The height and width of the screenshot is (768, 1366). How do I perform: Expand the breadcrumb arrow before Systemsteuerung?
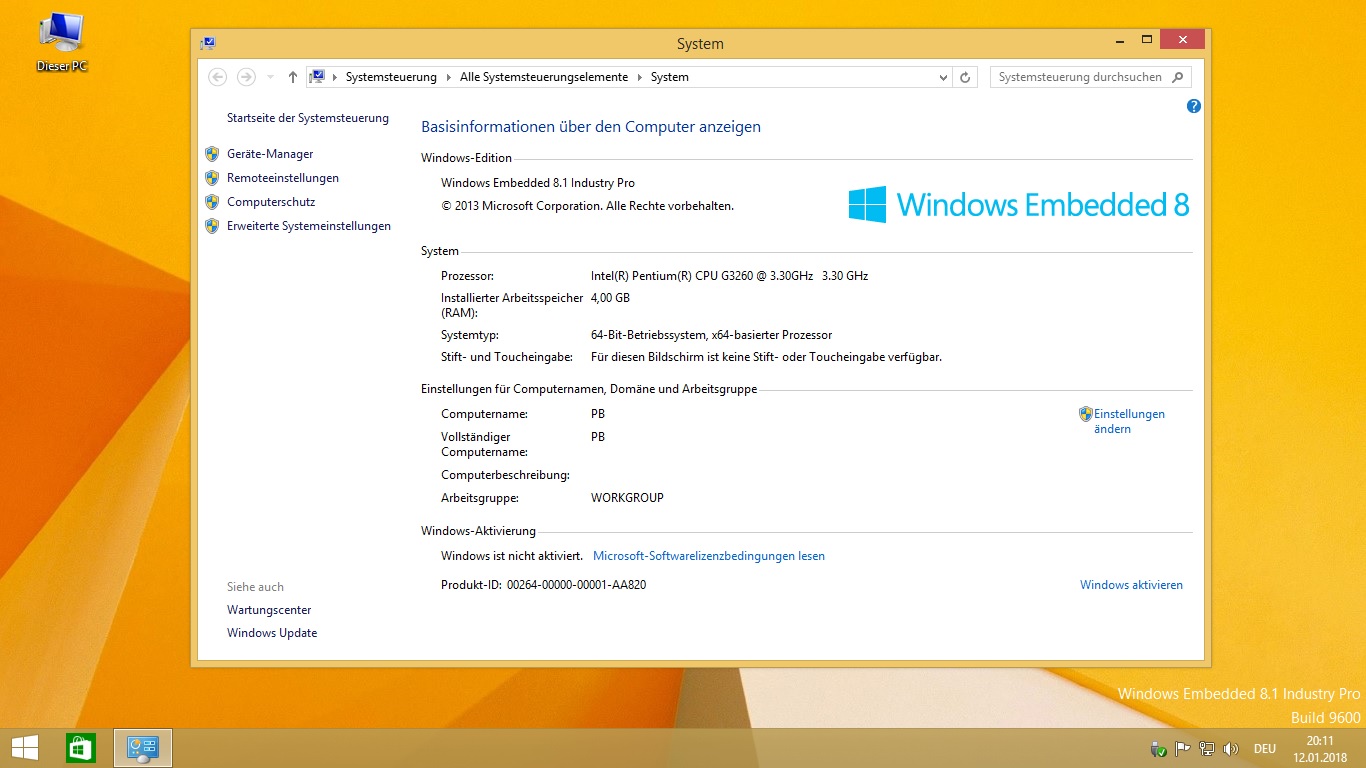[x=335, y=77]
